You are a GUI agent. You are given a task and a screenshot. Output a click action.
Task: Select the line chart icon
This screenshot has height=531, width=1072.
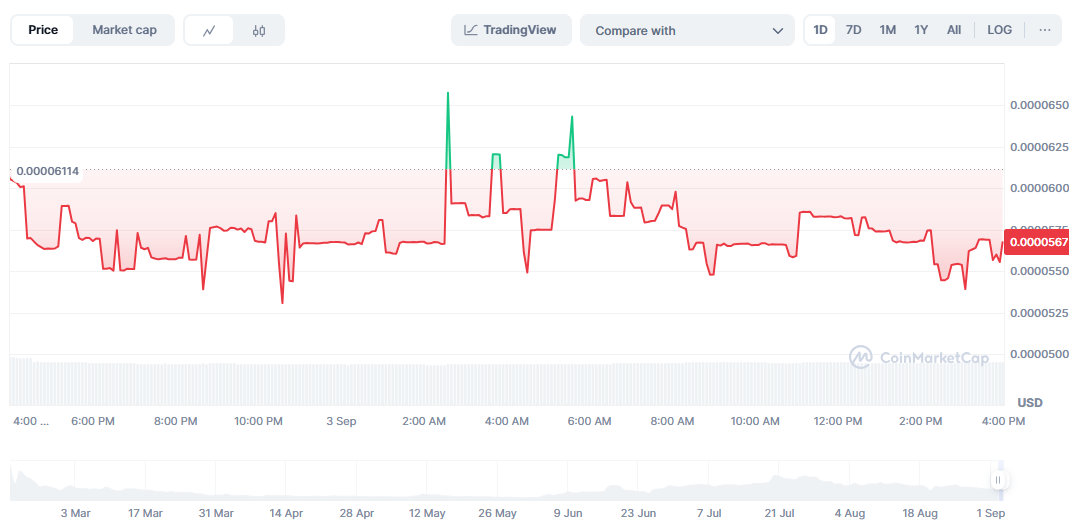[x=209, y=30]
